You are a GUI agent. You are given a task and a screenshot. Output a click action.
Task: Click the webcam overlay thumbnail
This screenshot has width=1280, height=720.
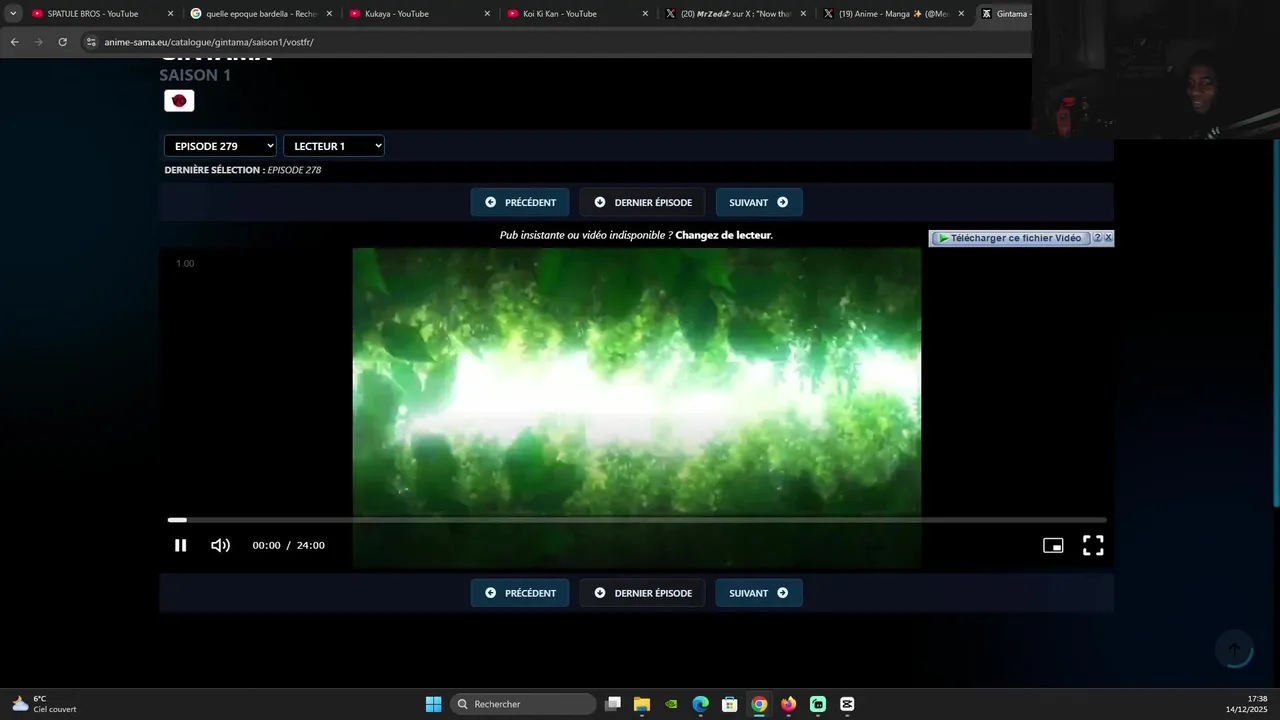click(x=1155, y=69)
